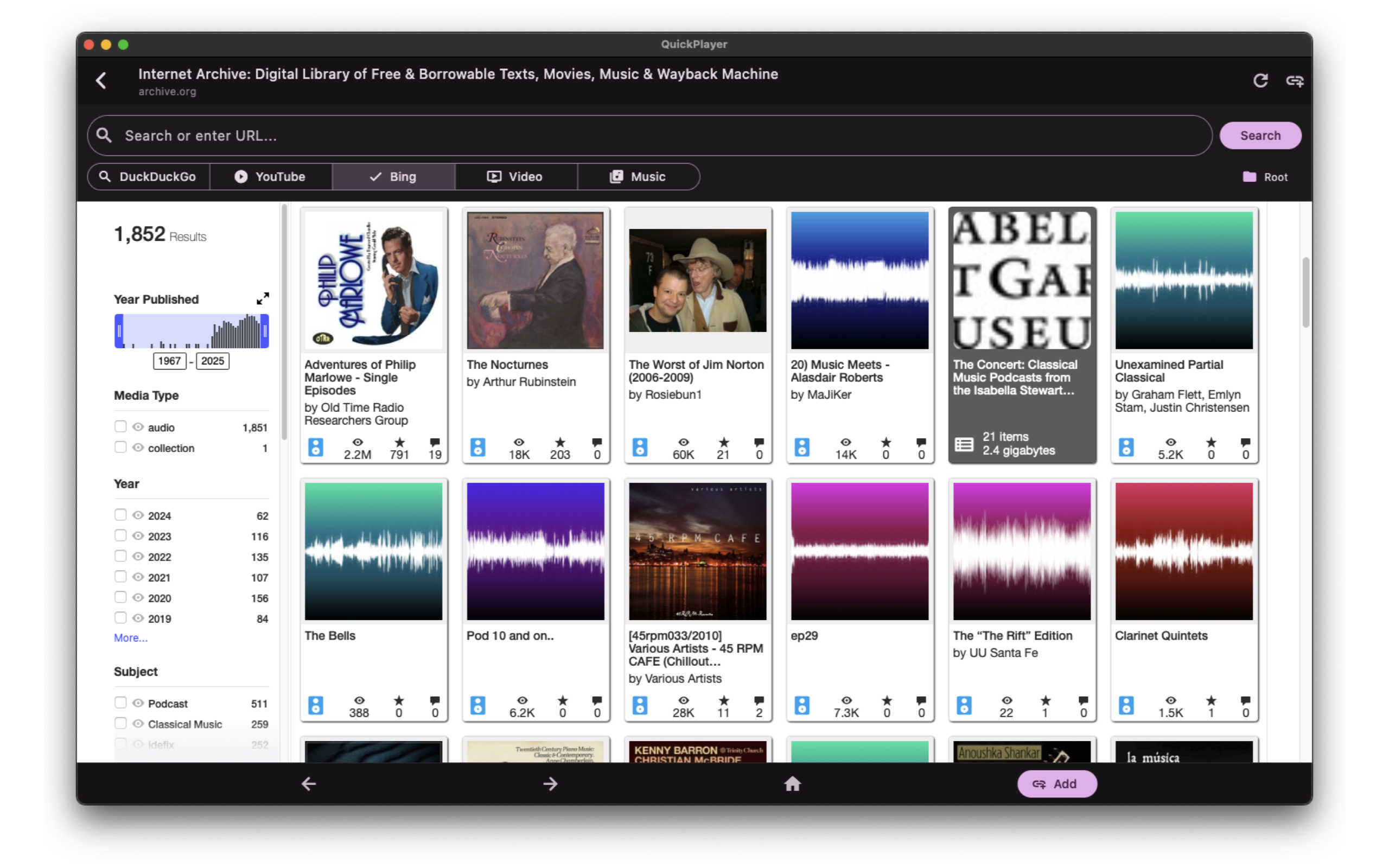
Task: Switch to the YouTube tab
Action: (270, 177)
